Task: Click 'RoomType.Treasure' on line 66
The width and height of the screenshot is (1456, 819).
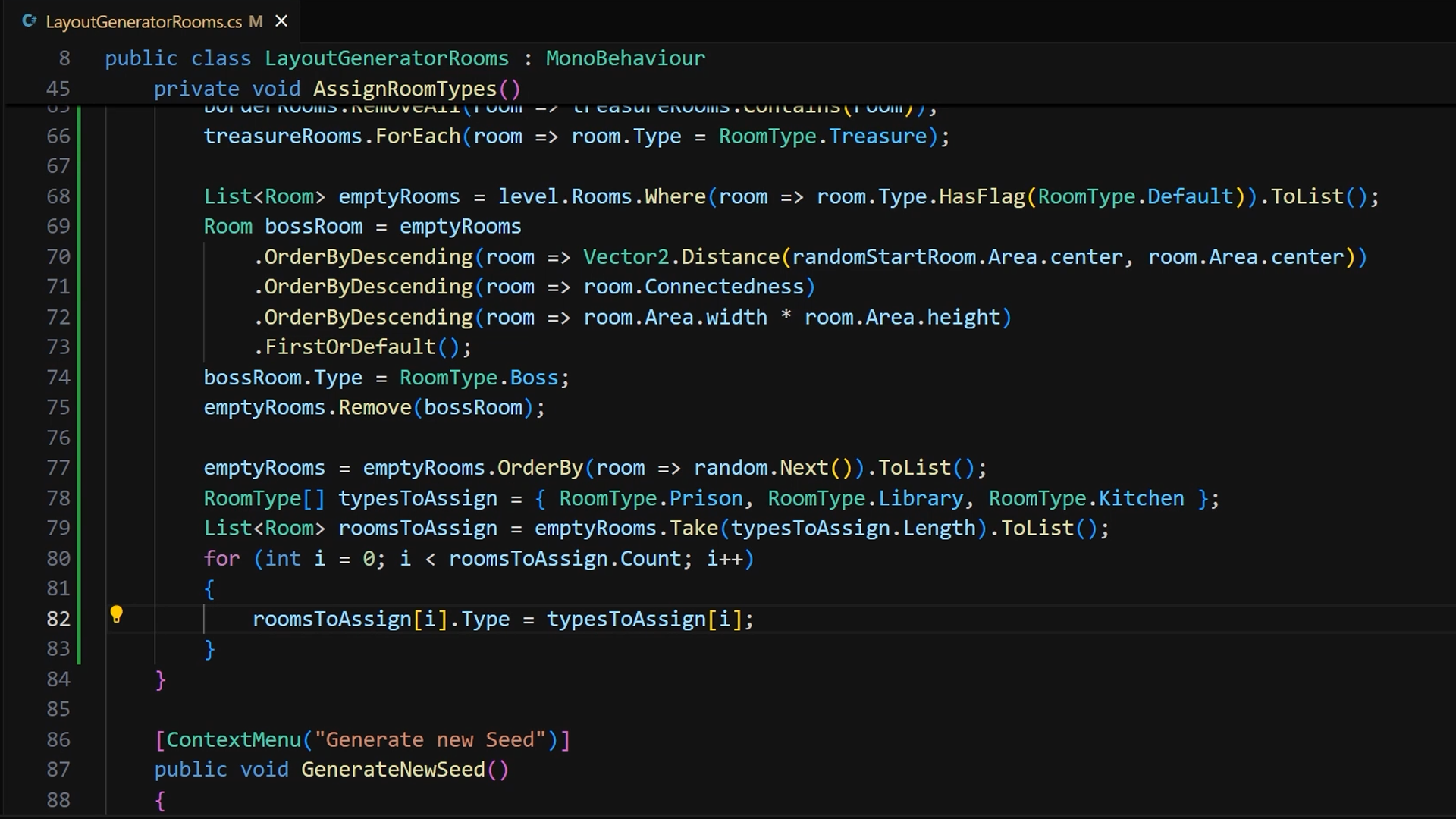Action: (823, 136)
